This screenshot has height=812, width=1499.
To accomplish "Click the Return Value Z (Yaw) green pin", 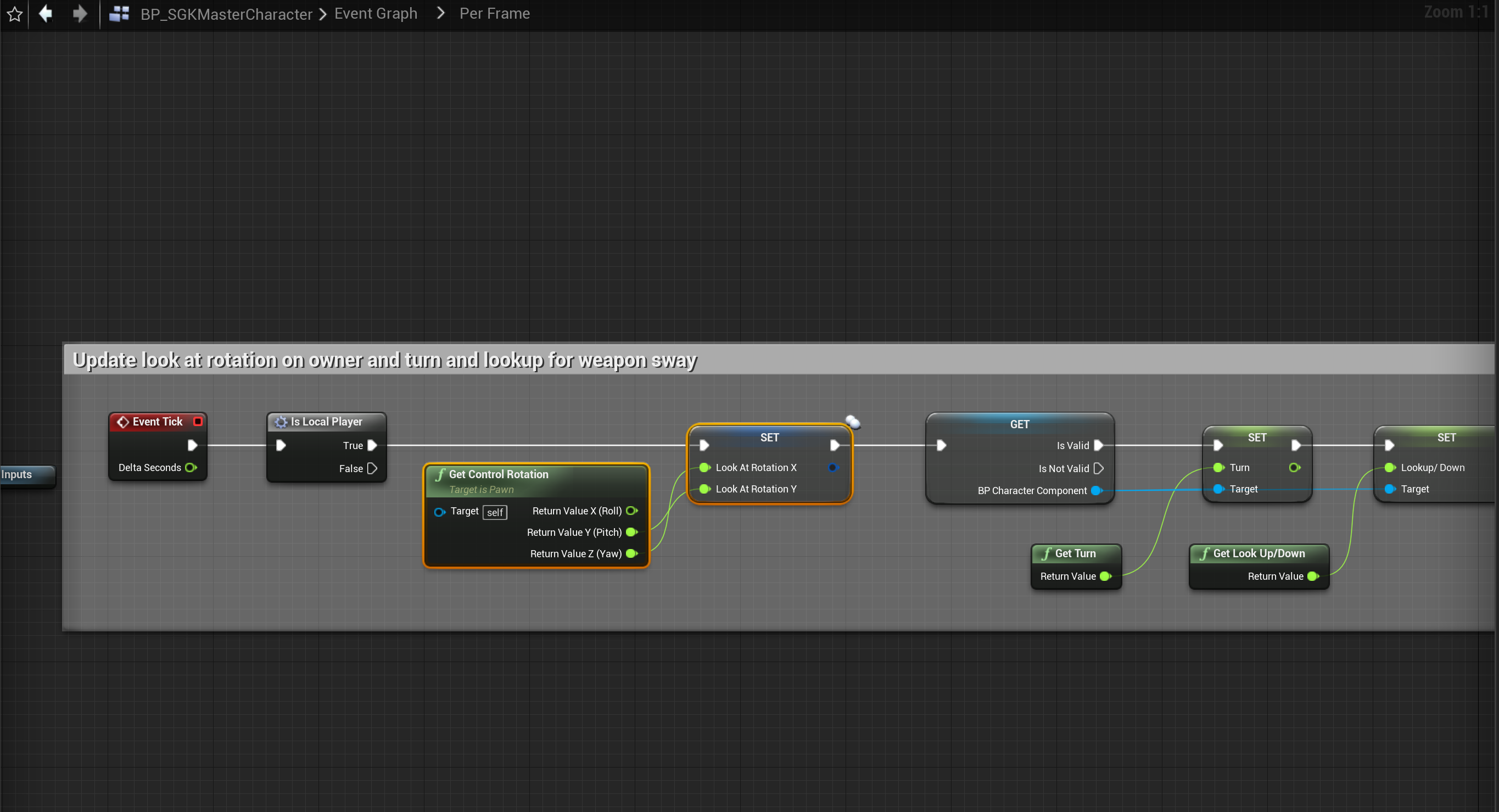I will (632, 554).
